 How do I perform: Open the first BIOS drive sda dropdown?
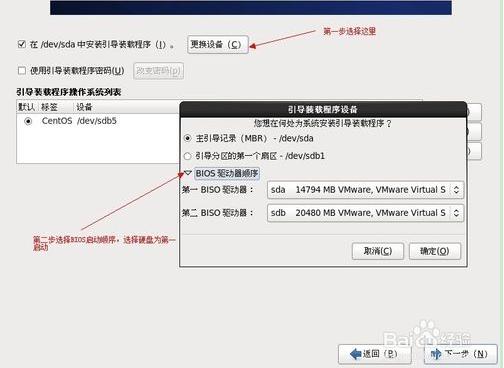365,190
